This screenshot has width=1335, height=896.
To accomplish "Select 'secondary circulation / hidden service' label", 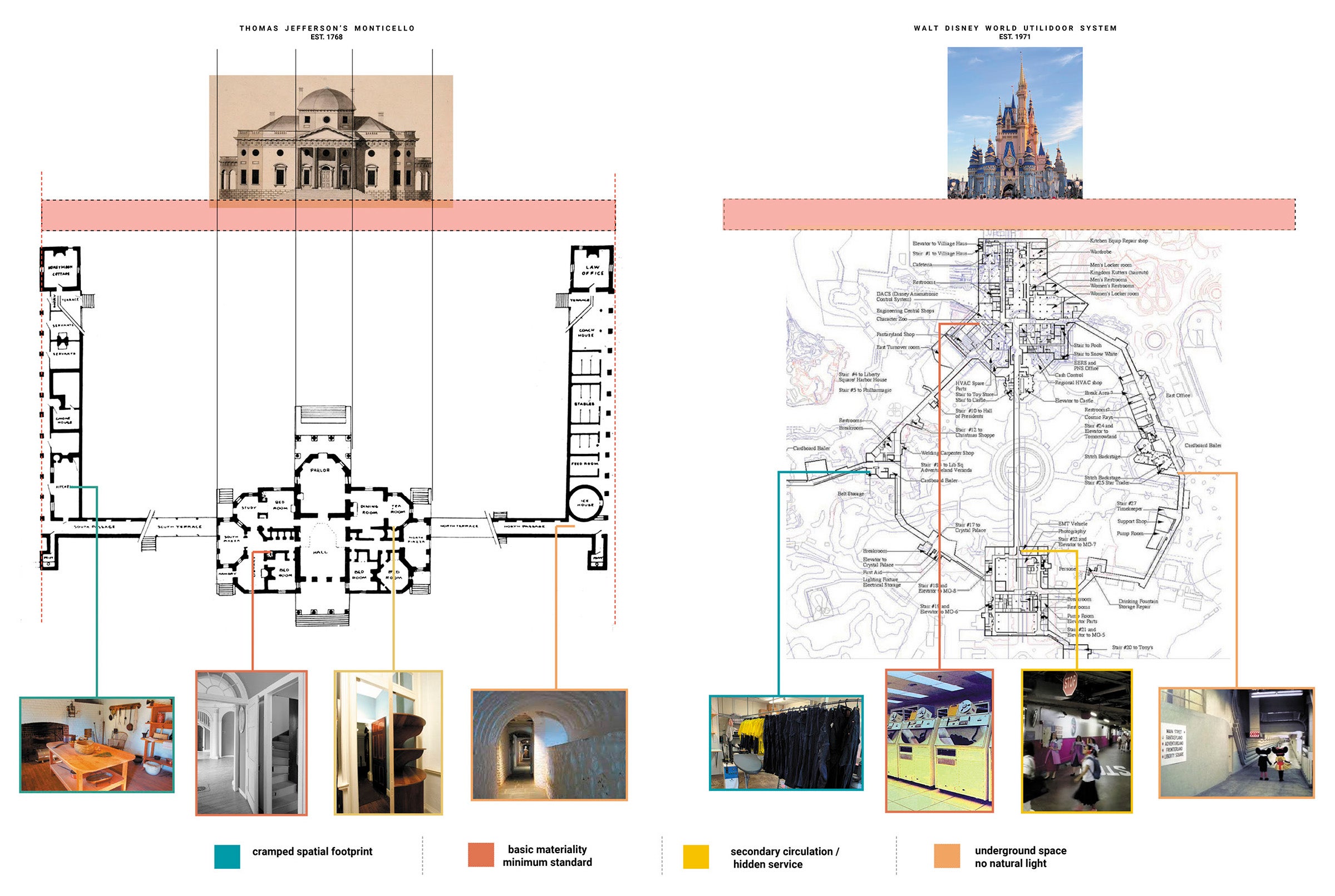I will [785, 858].
